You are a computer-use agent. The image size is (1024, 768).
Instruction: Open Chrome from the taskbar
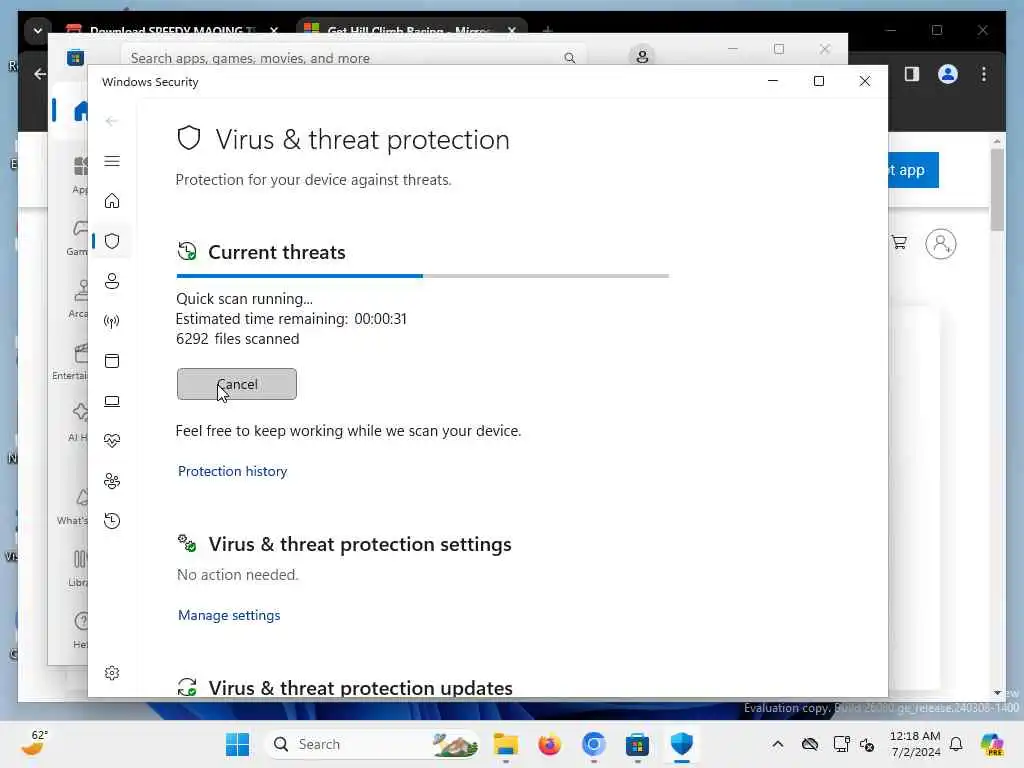[x=593, y=744]
